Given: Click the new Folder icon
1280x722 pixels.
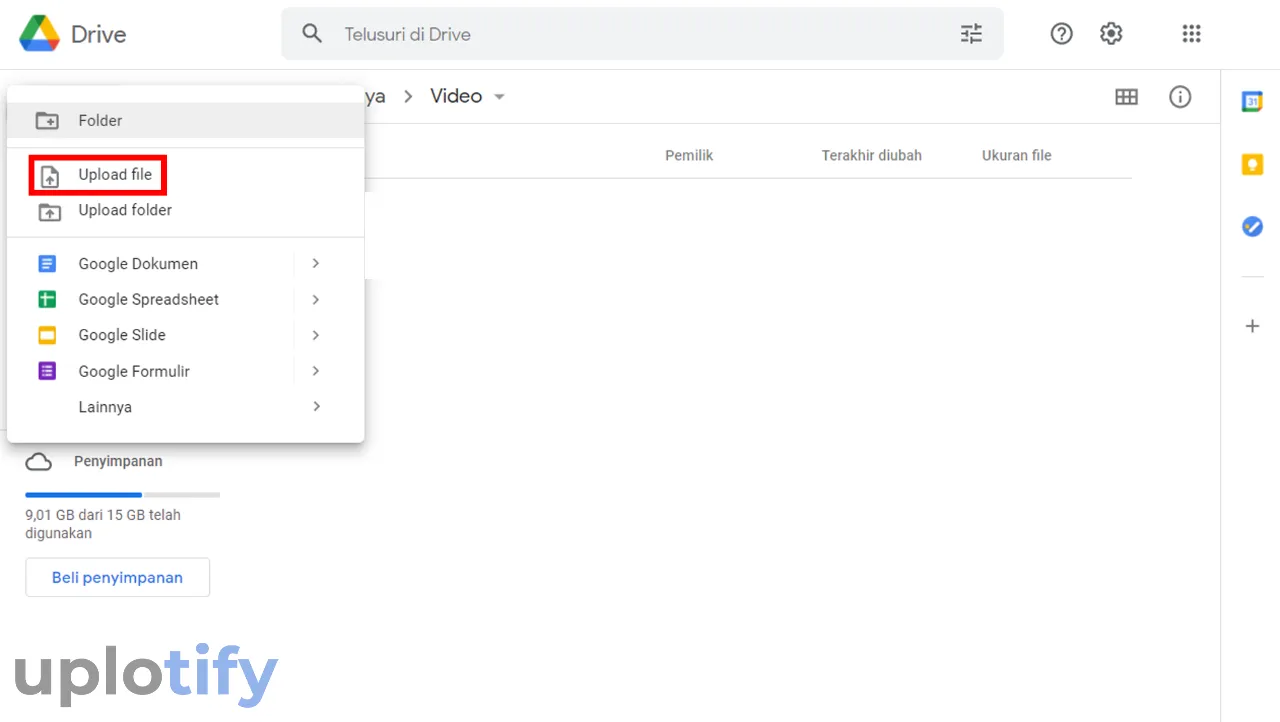Looking at the screenshot, I should tap(47, 121).
